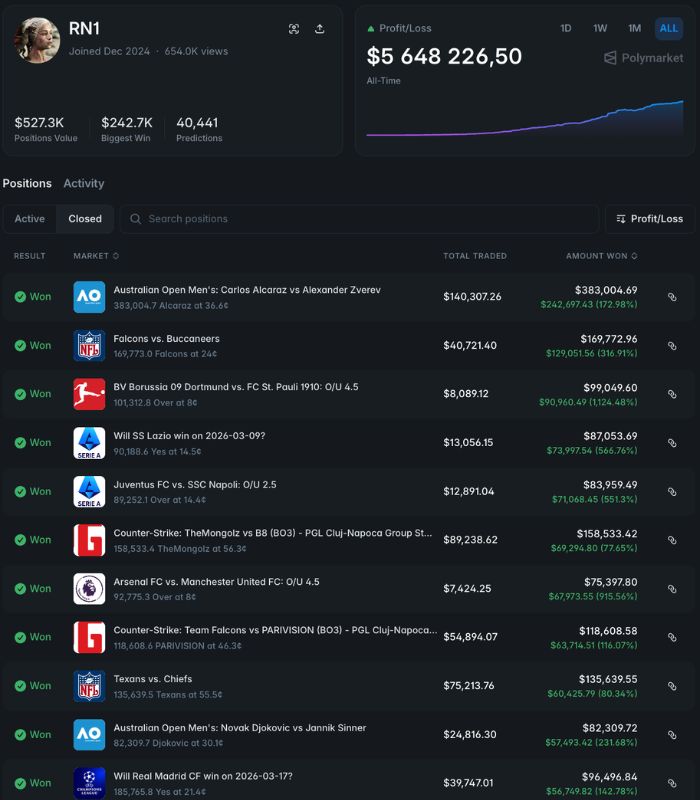Screen dimensions: 700x800
Task: Open link icon for Djokovic vs Sinner row
Action: (x=672, y=735)
